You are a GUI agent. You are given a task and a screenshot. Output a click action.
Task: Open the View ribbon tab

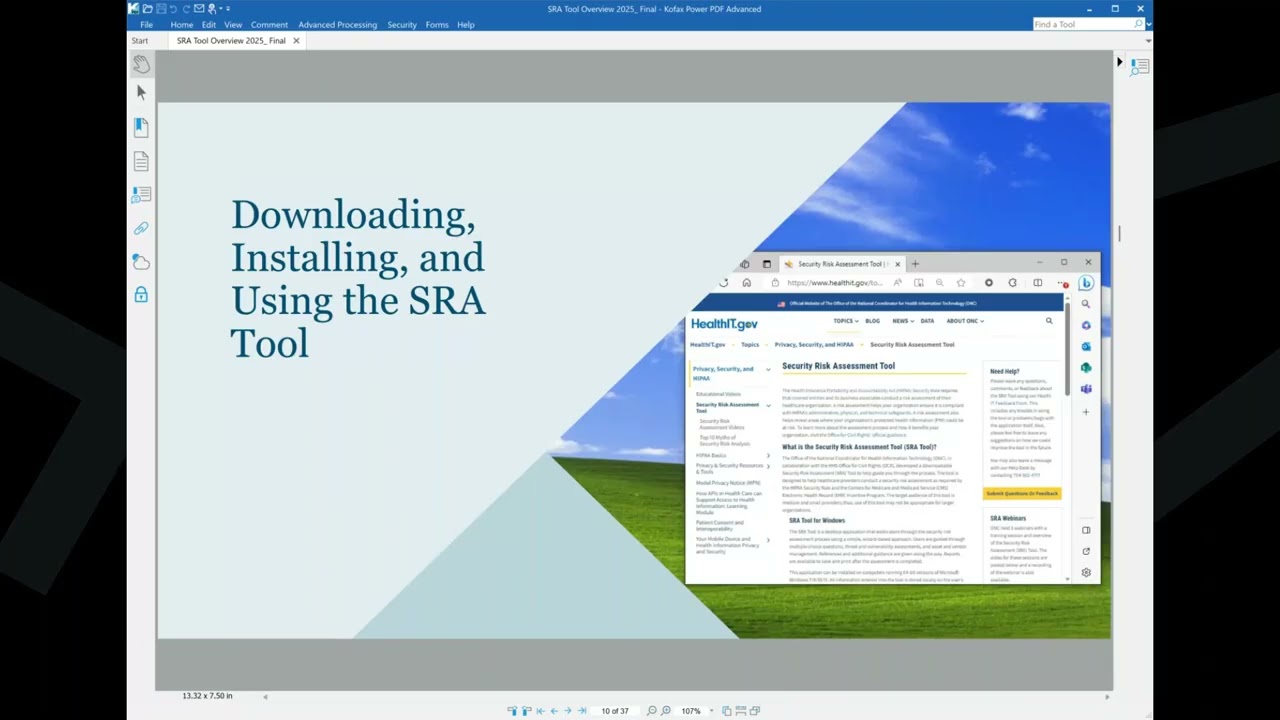(x=233, y=24)
